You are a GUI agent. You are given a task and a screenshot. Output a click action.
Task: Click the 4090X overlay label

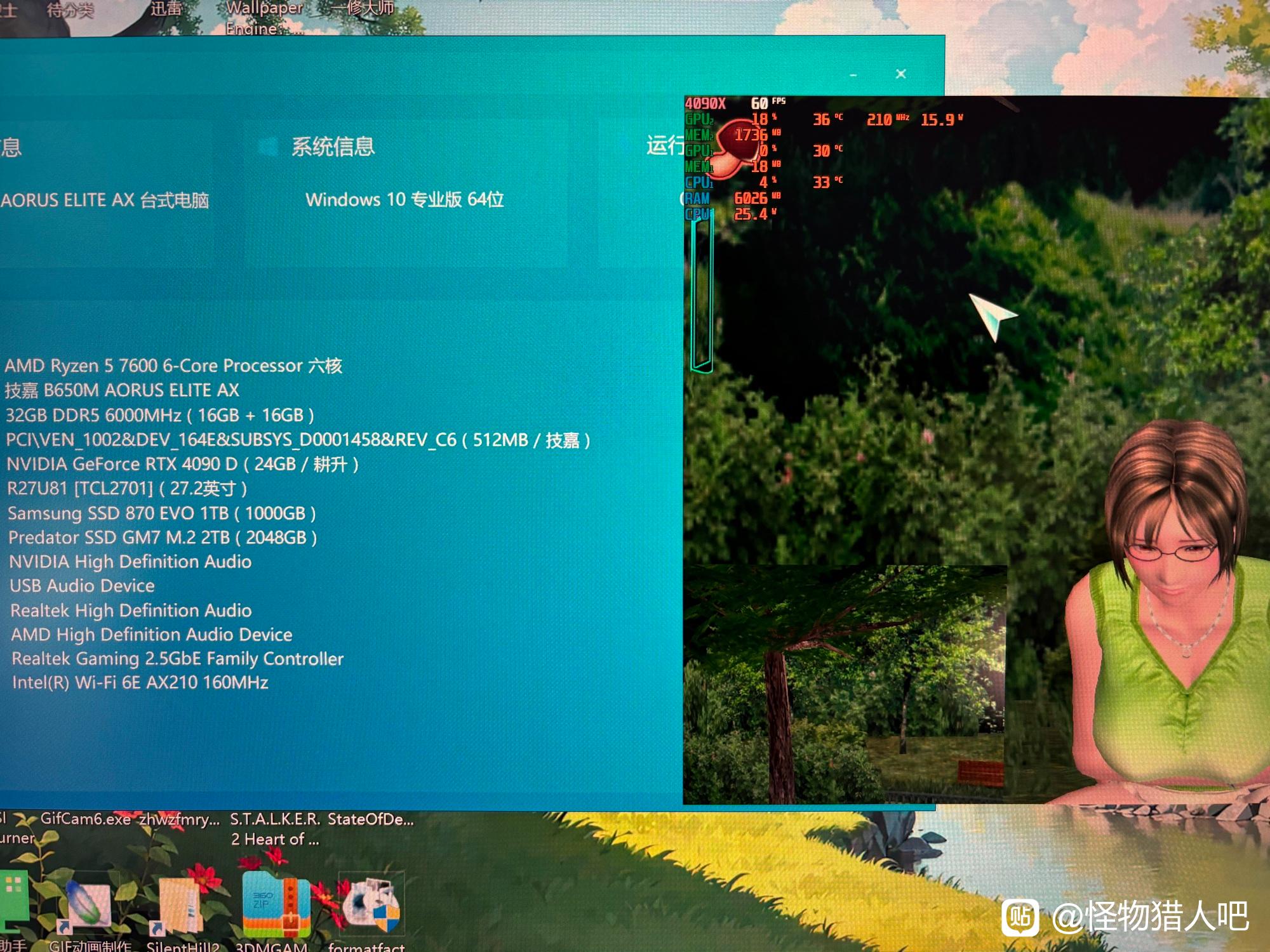[x=705, y=103]
